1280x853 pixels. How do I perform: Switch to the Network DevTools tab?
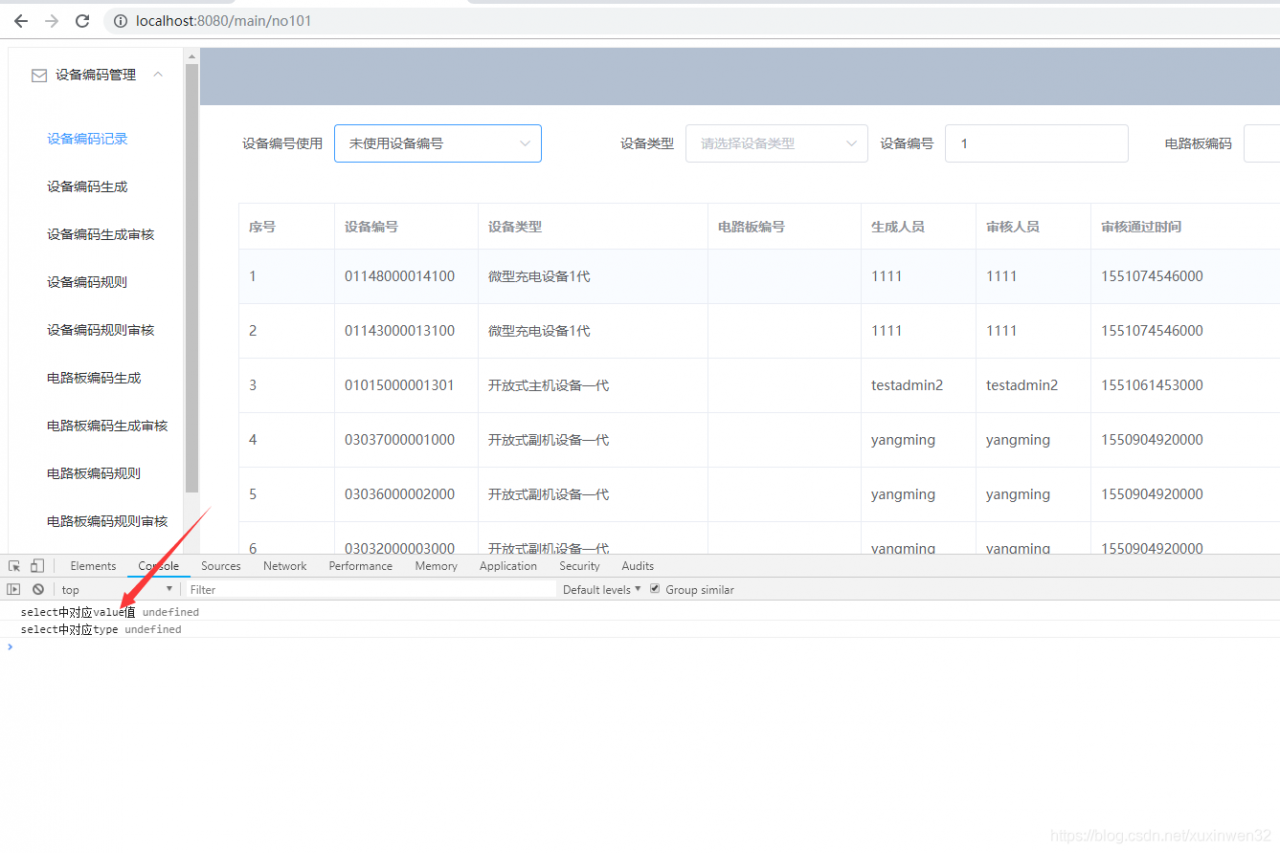coord(285,566)
